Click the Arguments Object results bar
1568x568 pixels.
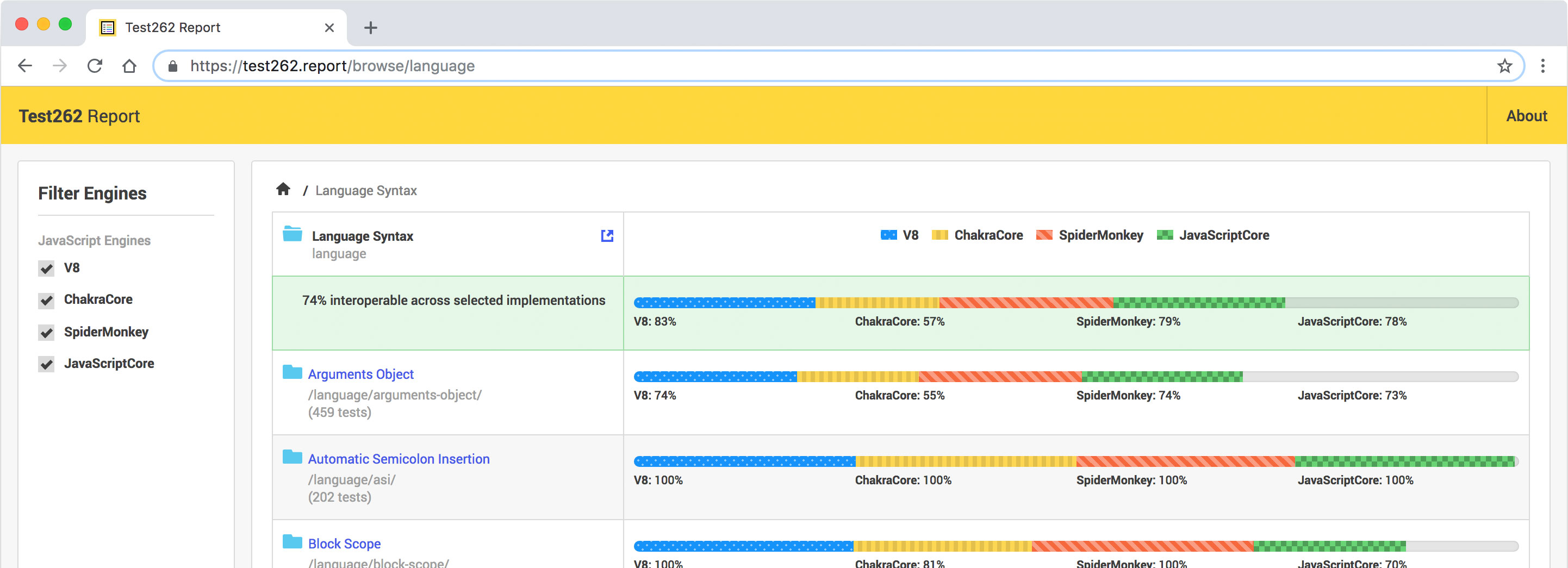point(1075,377)
